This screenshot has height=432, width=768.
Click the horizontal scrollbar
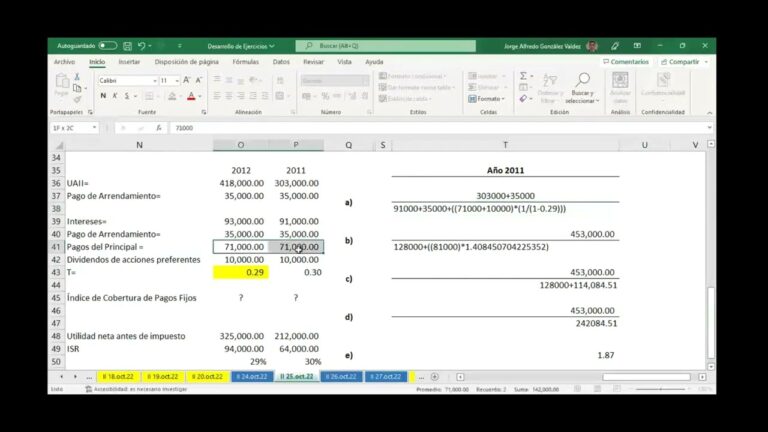tap(646, 377)
